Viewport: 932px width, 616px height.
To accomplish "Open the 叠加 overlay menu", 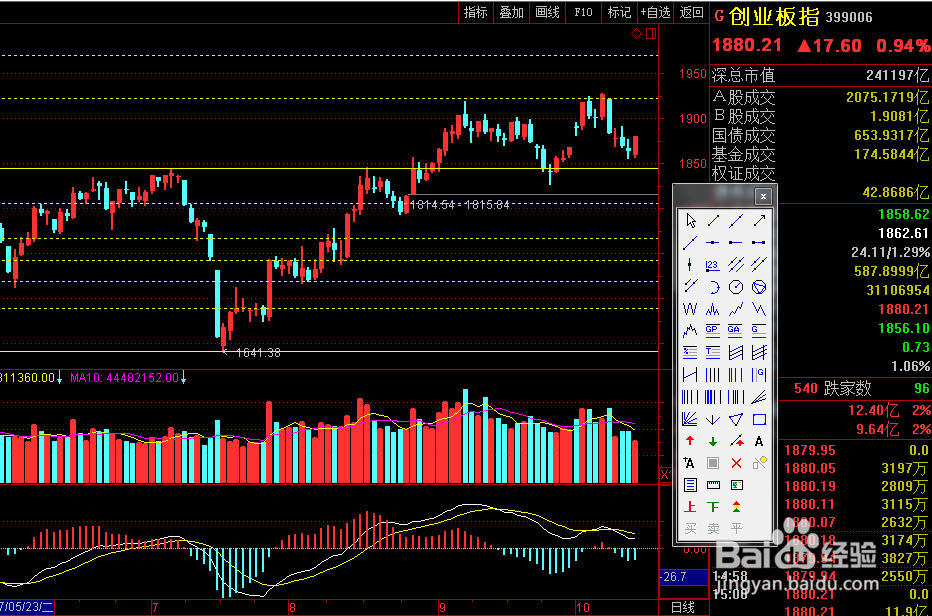I will click(511, 12).
